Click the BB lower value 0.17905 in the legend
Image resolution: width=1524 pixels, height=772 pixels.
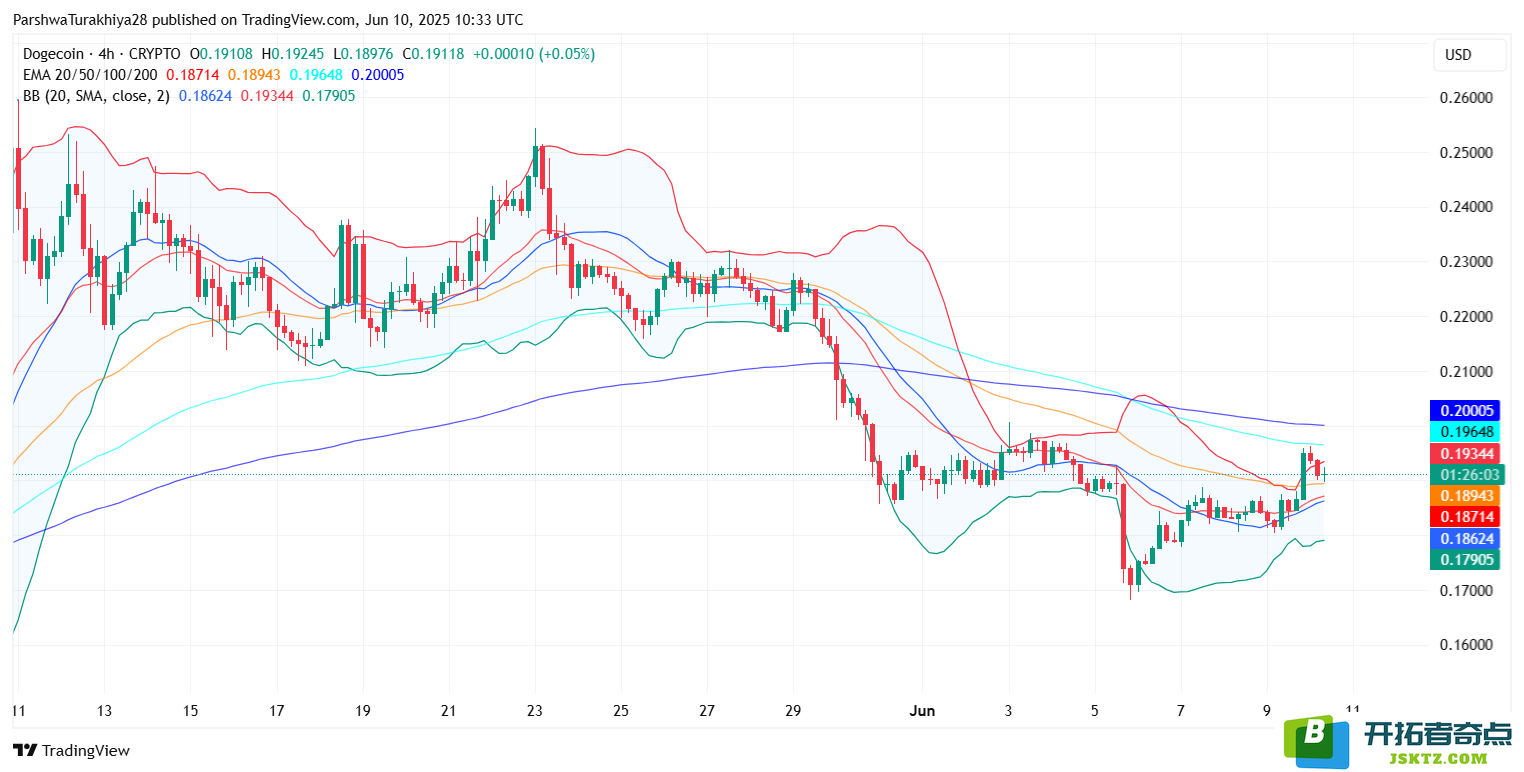point(328,96)
